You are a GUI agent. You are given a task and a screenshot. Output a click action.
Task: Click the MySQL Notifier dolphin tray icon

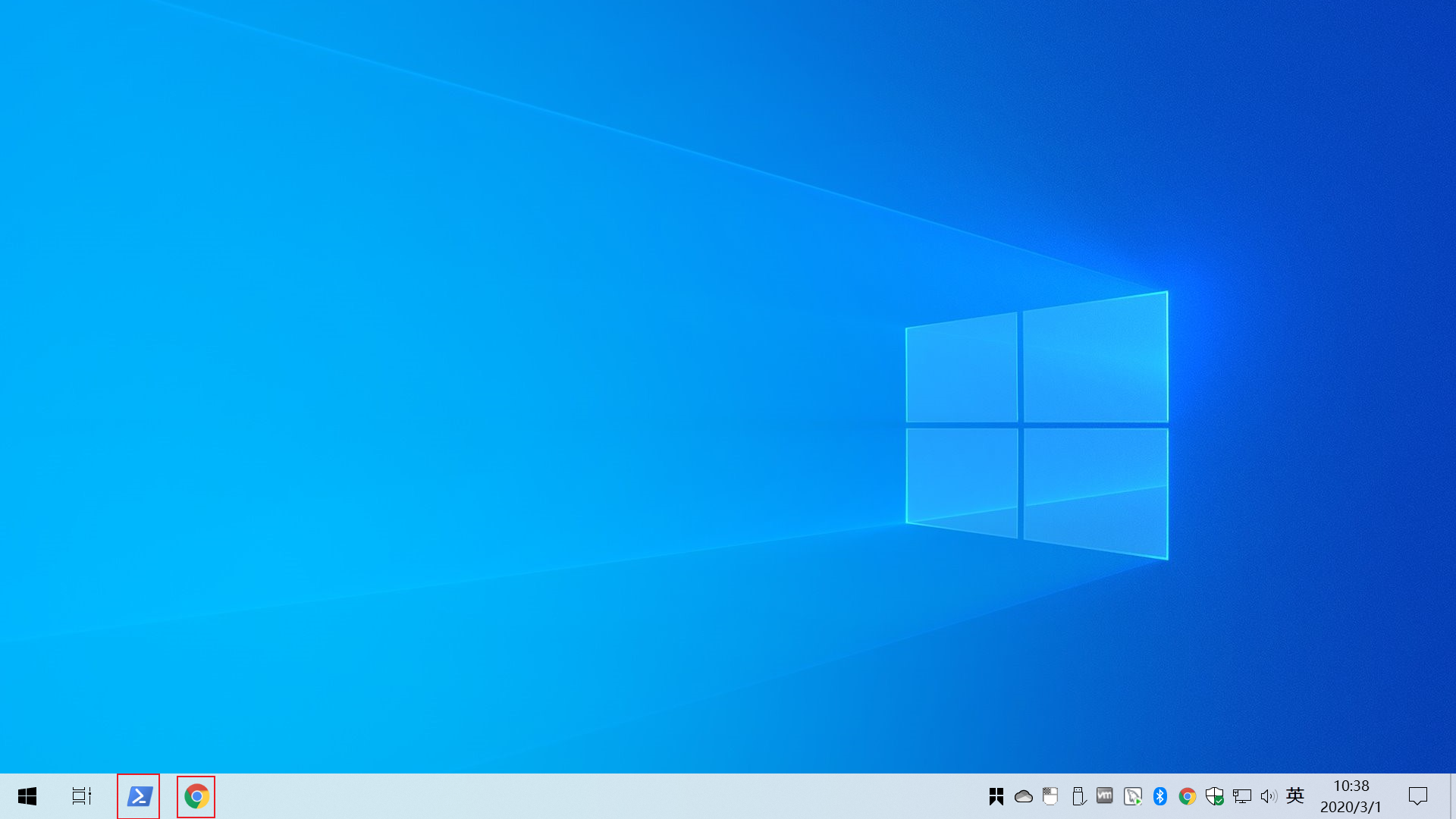(x=1133, y=796)
